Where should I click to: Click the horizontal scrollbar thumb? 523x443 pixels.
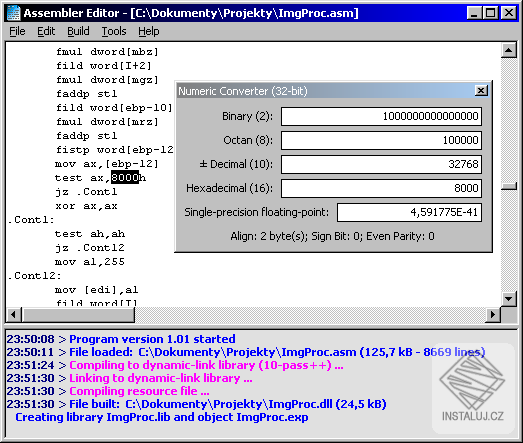78,315
